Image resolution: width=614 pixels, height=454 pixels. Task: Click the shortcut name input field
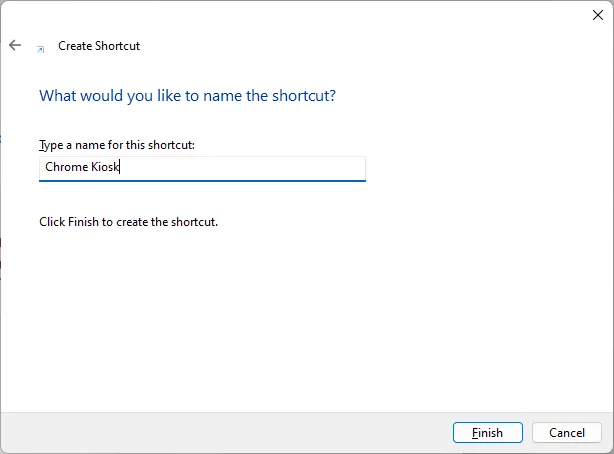[202, 168]
